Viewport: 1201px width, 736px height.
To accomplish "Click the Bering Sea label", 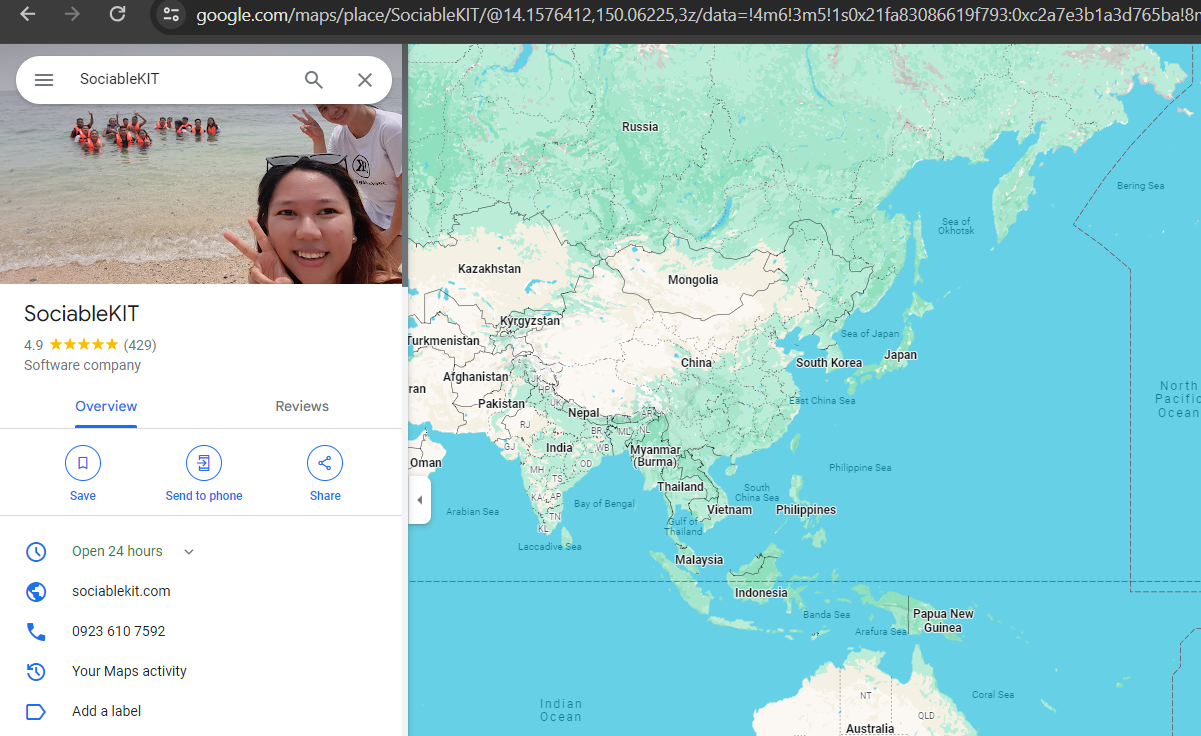I will (1140, 186).
